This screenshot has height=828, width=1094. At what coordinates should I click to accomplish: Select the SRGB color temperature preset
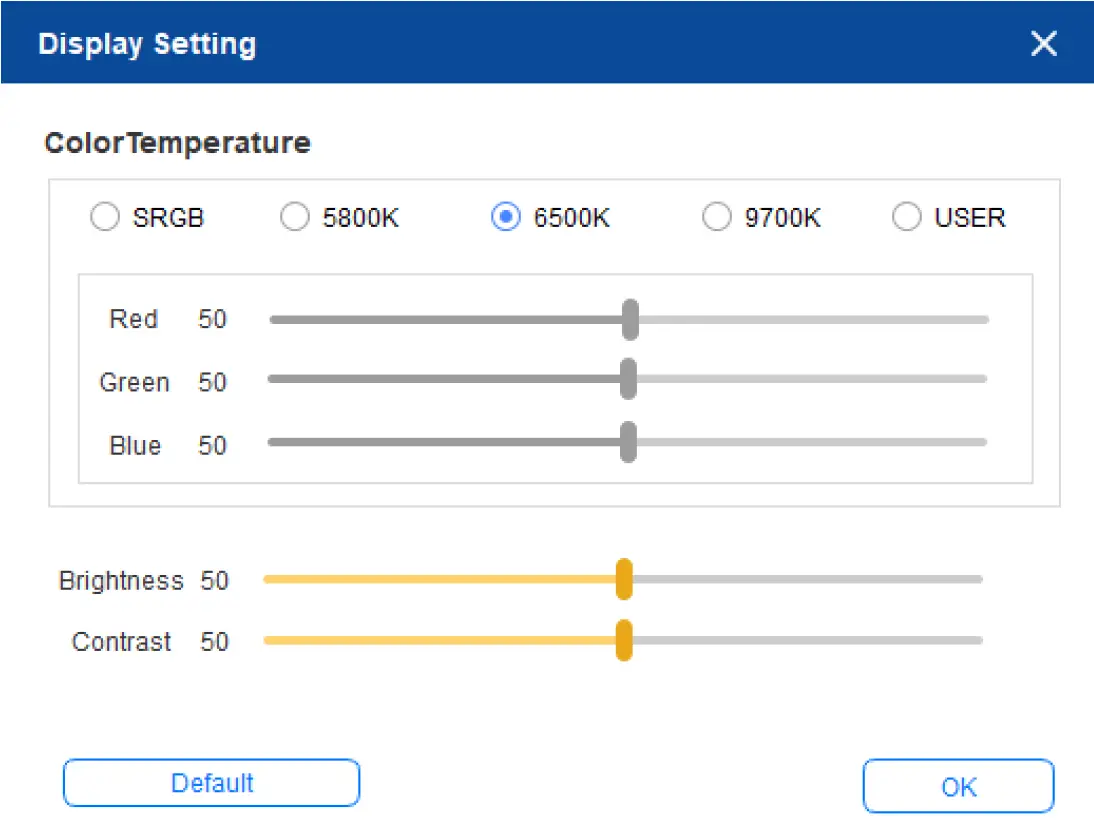click(x=105, y=217)
